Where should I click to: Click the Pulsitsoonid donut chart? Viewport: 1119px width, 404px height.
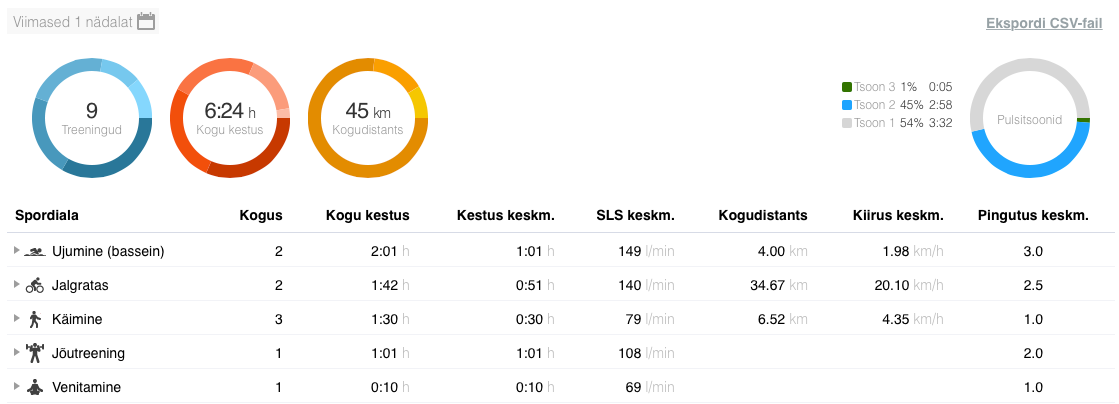click(x=1029, y=118)
